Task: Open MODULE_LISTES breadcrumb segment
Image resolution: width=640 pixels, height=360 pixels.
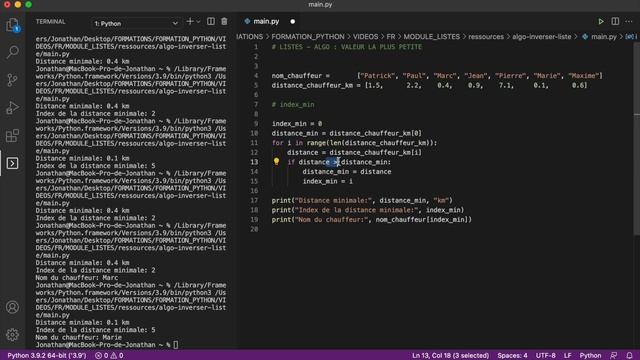Action: click(x=431, y=37)
